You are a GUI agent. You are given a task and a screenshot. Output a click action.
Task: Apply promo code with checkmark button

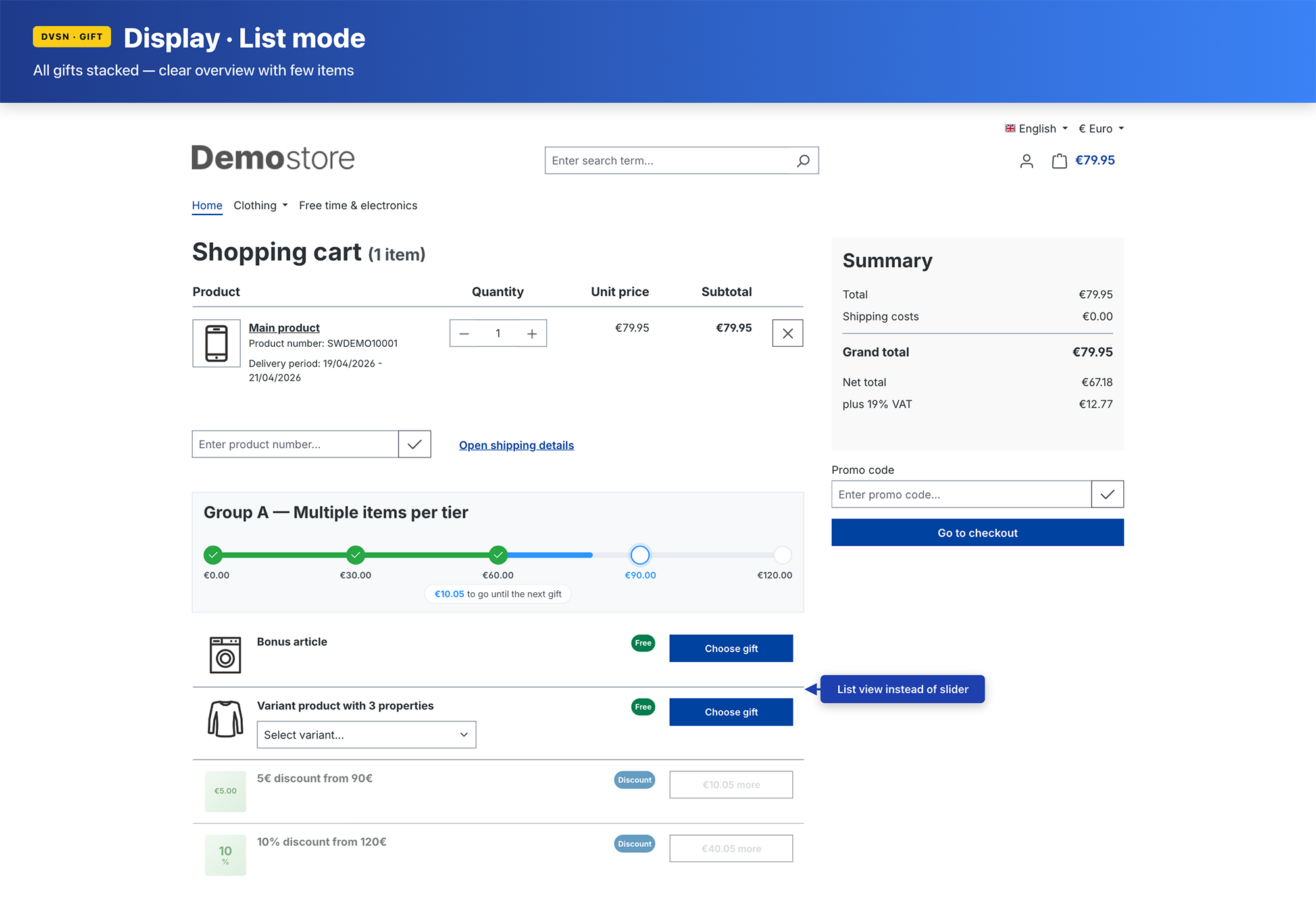pos(1107,494)
